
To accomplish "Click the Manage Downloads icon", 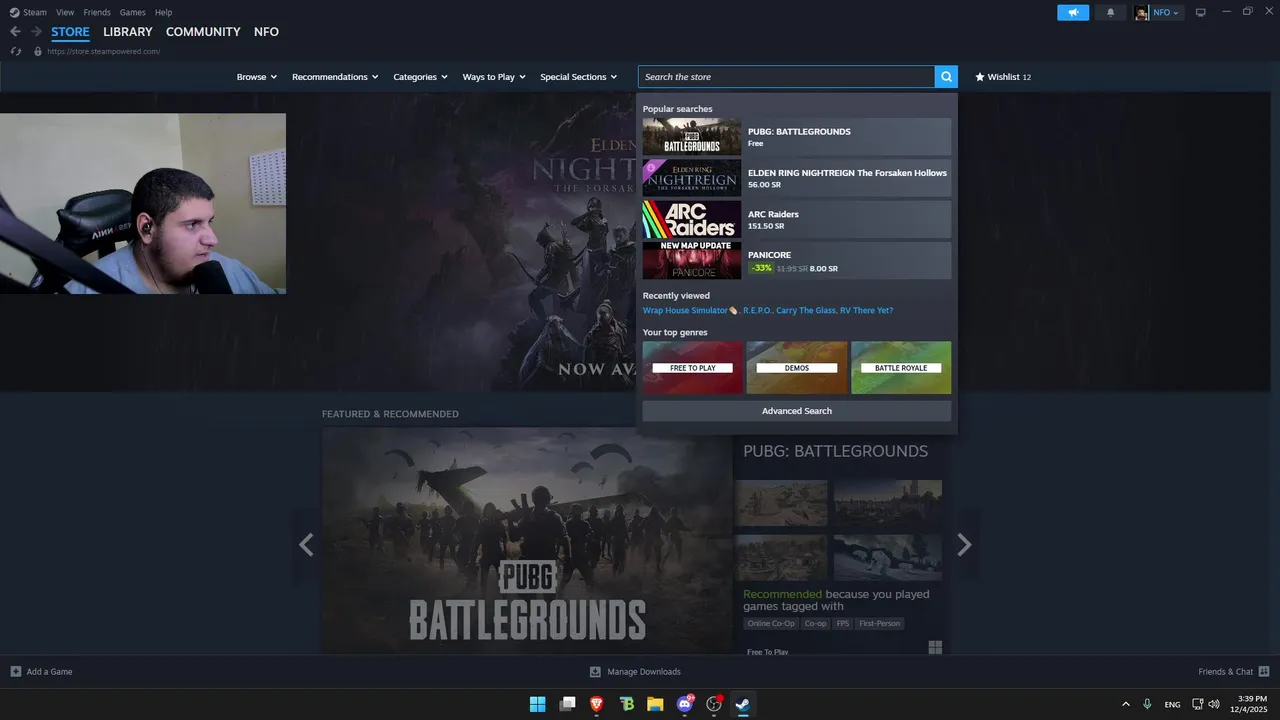I will 595,671.
